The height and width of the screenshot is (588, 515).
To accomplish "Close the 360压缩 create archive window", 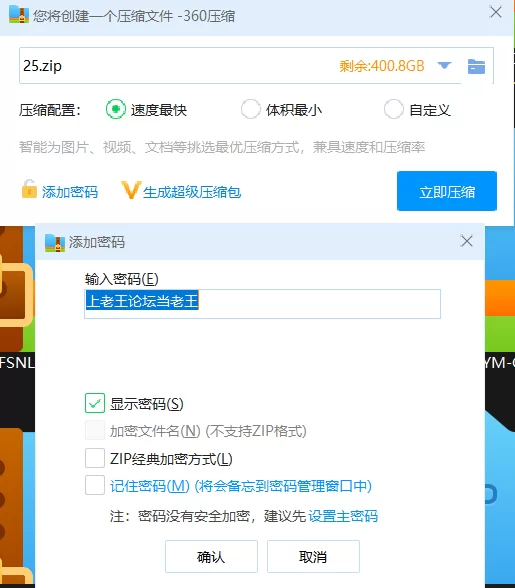I will [x=496, y=12].
